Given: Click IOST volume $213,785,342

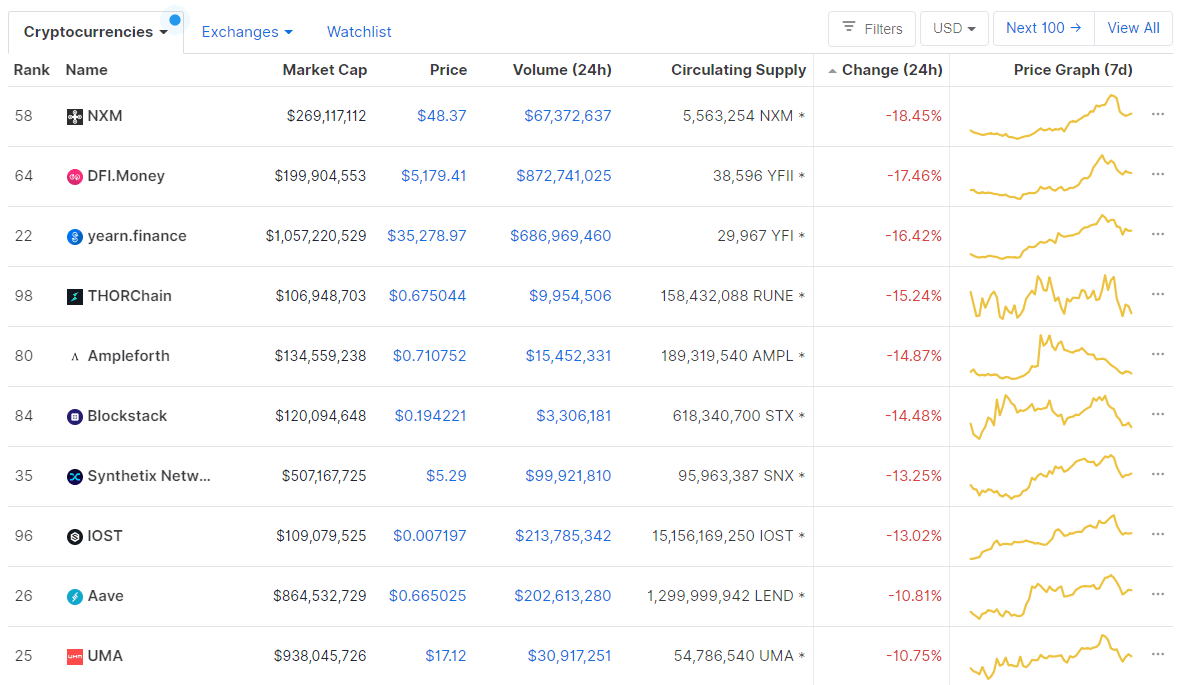Looking at the screenshot, I should tap(563, 536).
